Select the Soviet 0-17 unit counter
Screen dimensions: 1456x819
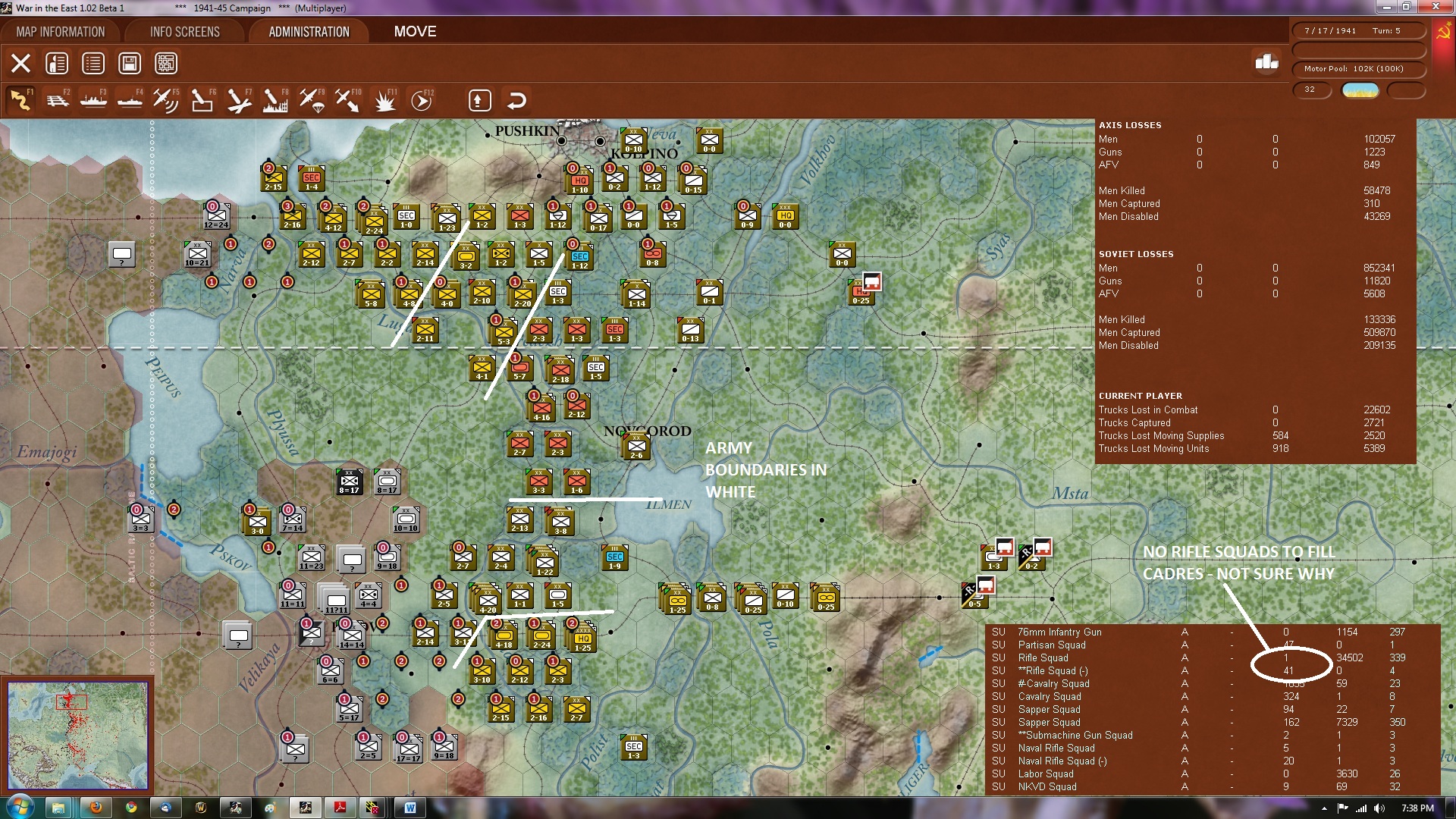coord(598,218)
